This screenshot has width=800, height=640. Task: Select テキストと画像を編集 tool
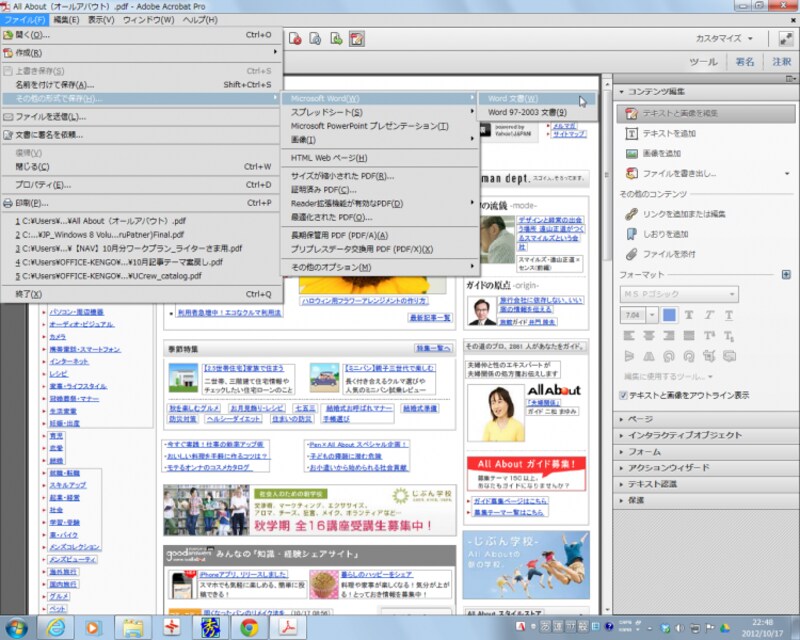pos(706,113)
